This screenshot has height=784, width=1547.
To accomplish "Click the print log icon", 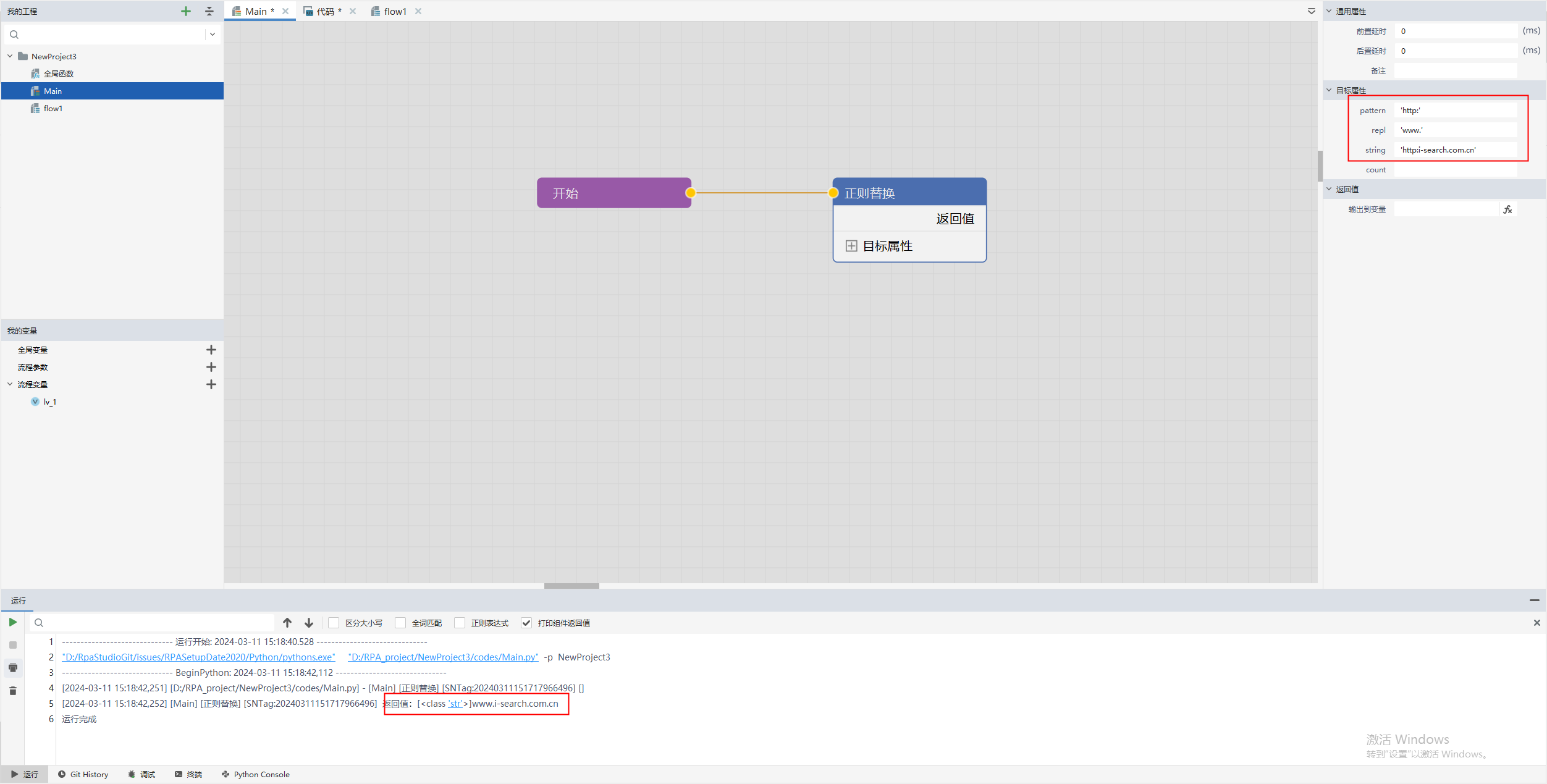I will pyautogui.click(x=13, y=668).
